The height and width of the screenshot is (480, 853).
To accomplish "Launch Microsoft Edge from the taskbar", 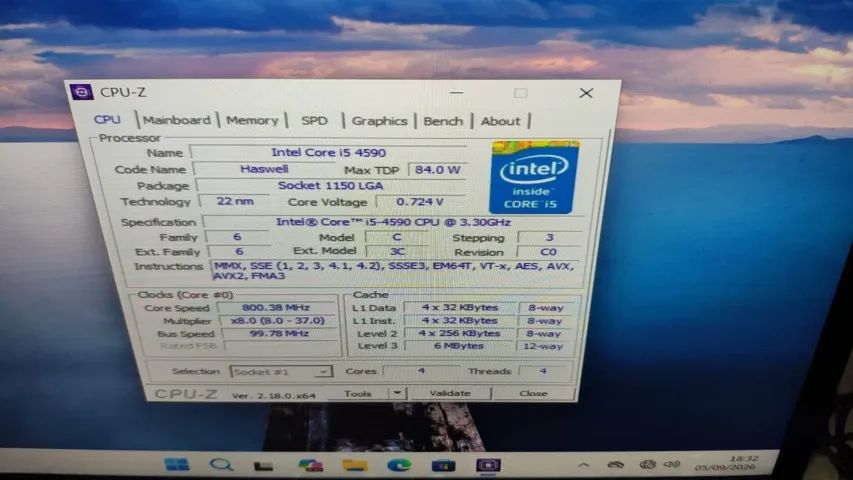I will coord(399,465).
